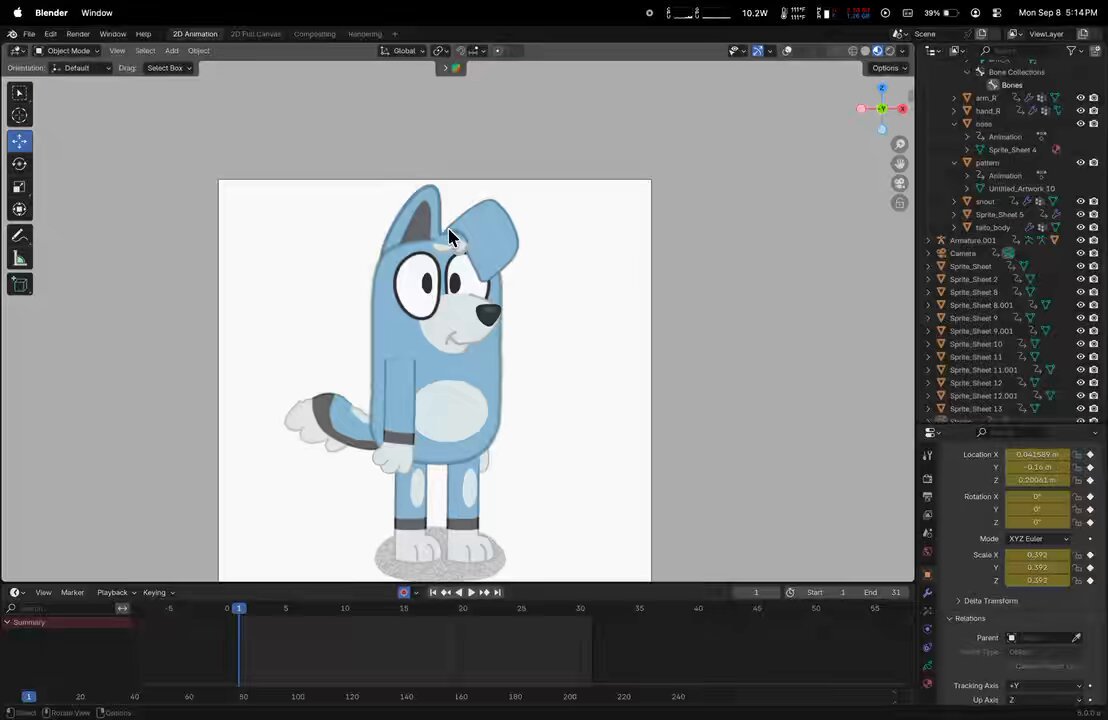Select the Cursor tool

[x=20, y=115]
